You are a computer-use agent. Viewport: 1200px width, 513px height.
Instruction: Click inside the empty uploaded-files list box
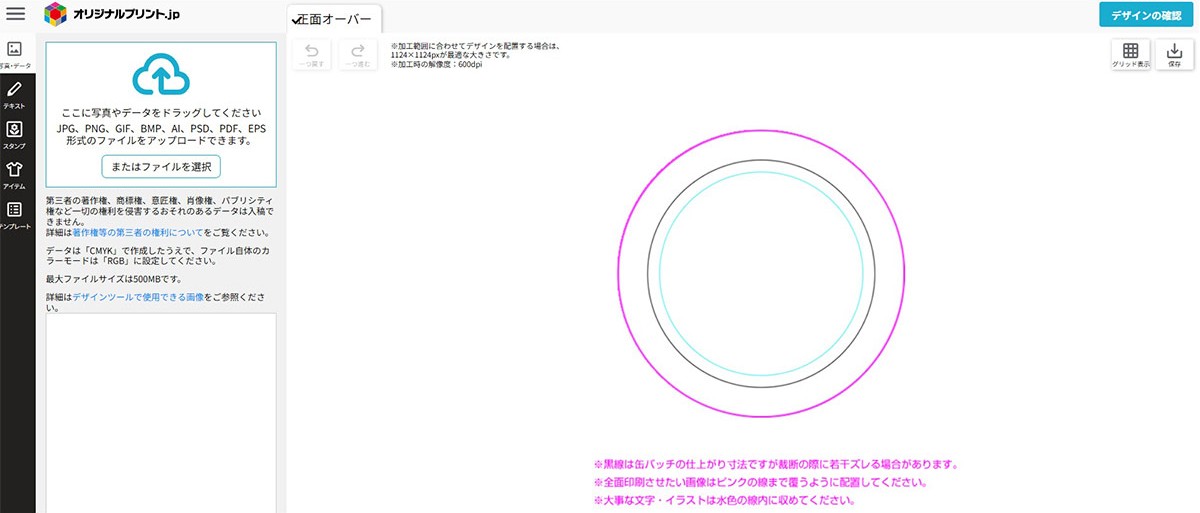point(161,410)
